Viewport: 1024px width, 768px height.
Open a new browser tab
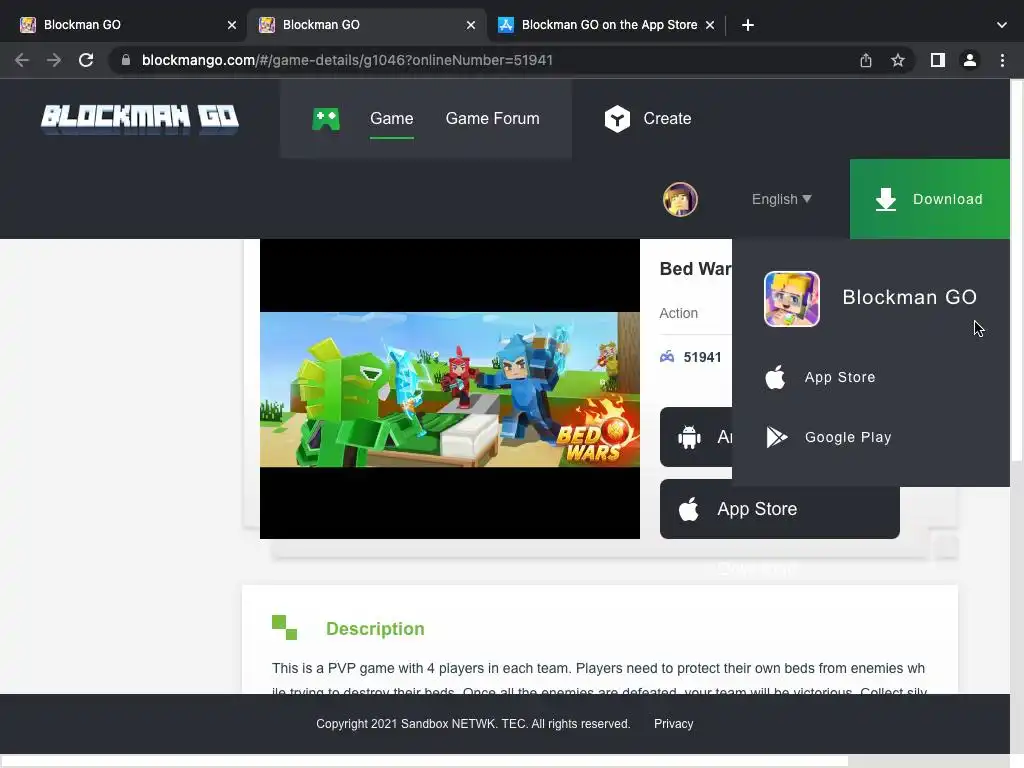[748, 25]
